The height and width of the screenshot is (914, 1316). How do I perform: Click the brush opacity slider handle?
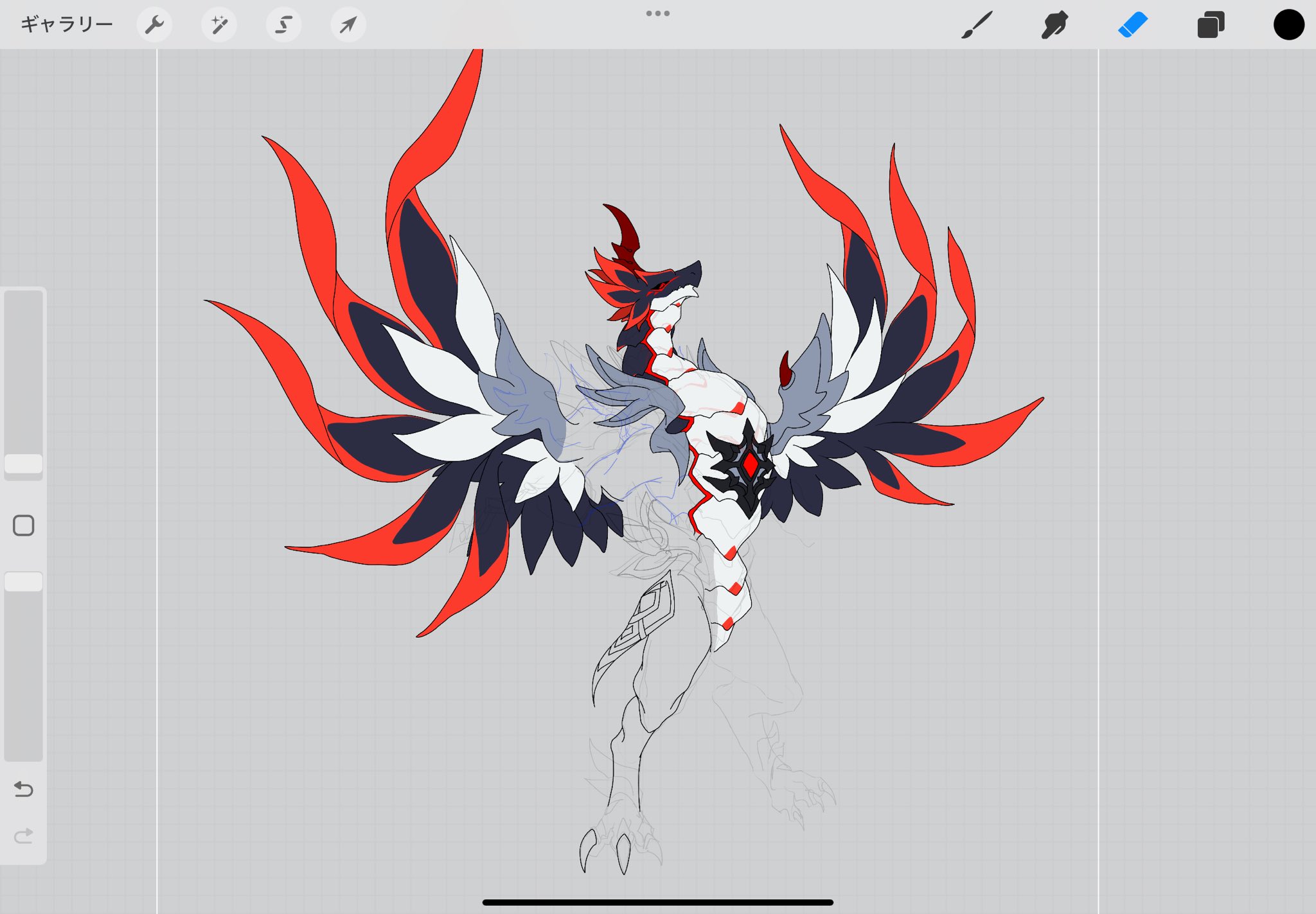tap(24, 581)
